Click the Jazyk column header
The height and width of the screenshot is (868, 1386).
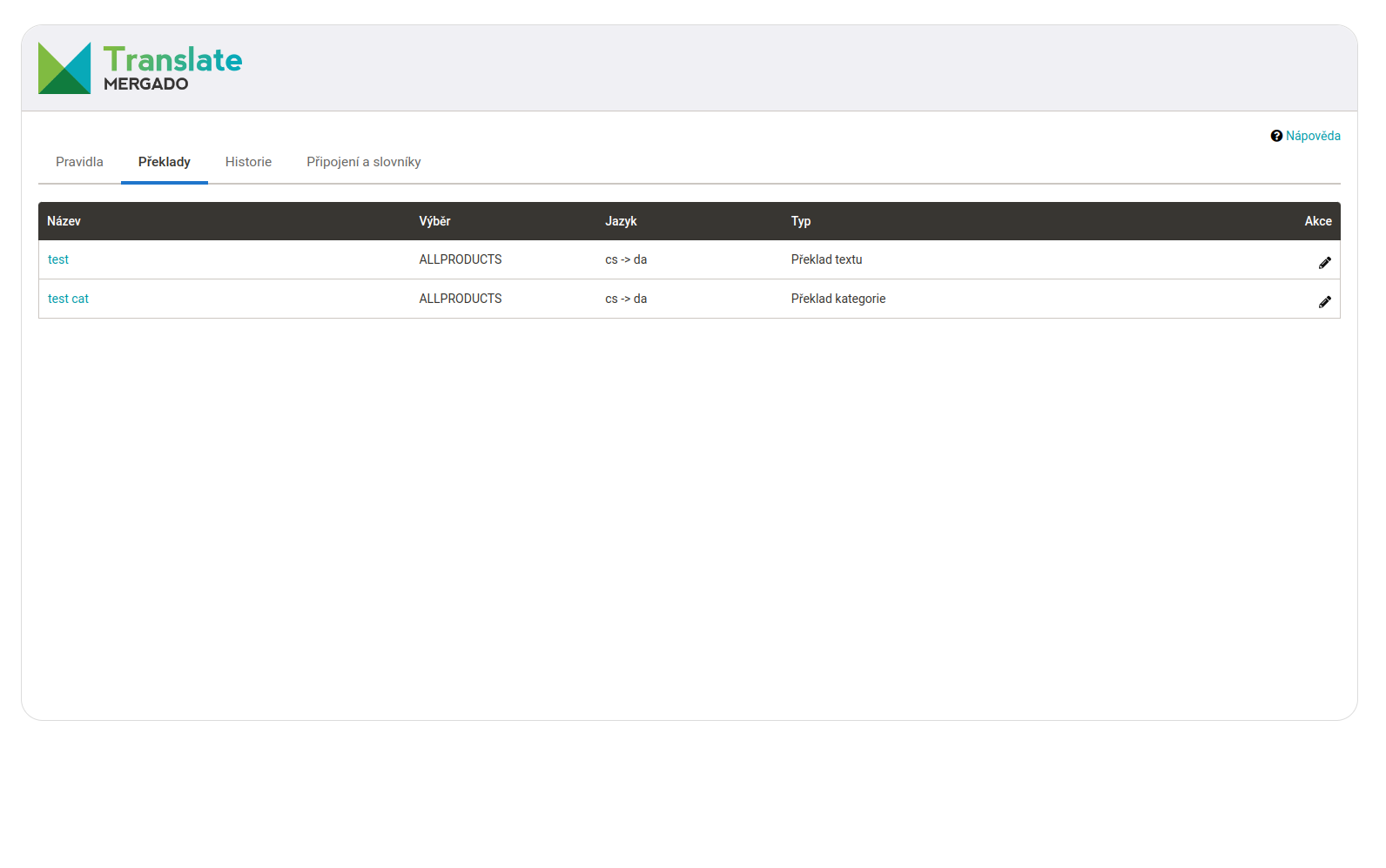pyautogui.click(x=621, y=221)
